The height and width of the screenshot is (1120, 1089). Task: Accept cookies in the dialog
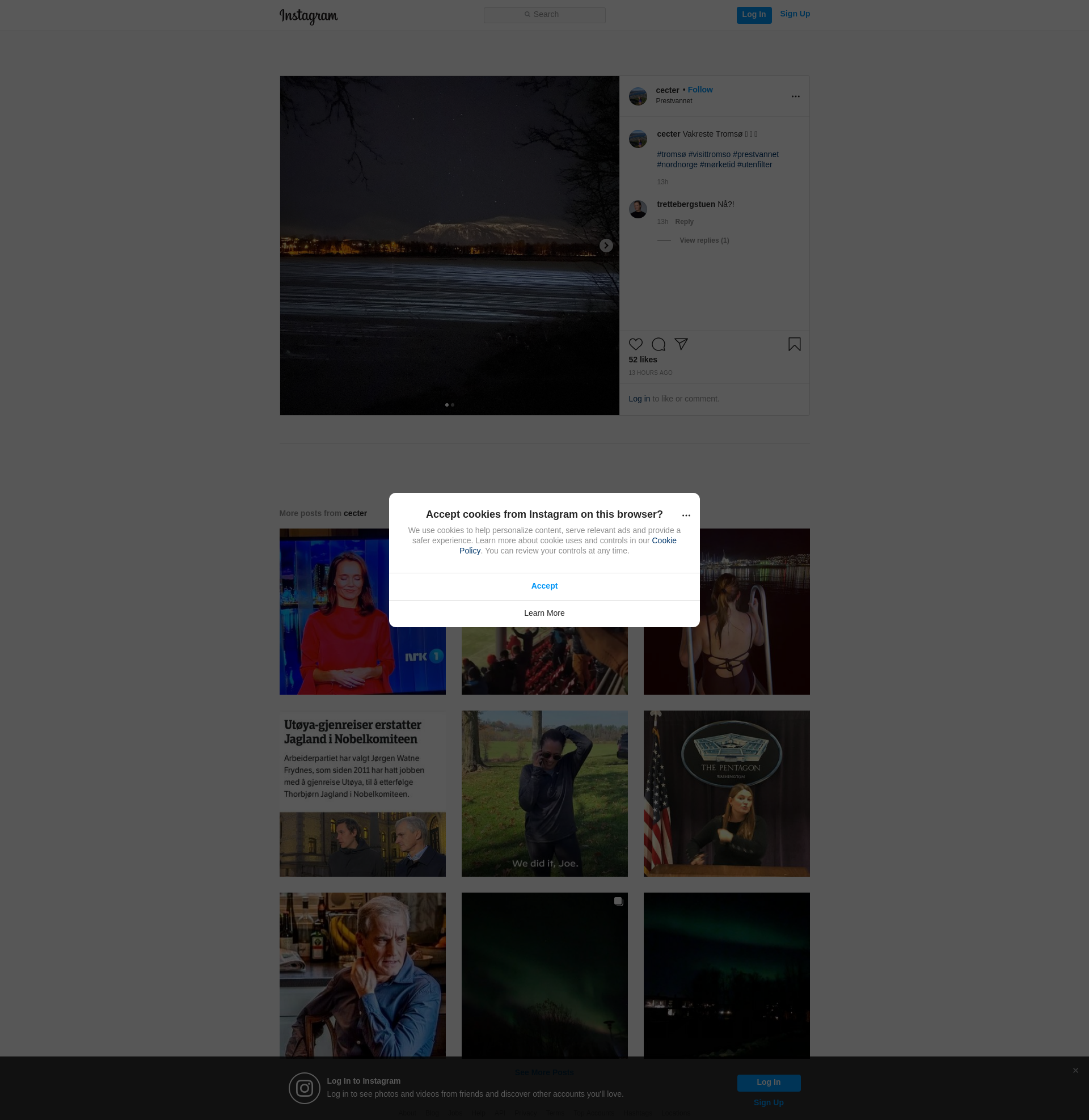tap(544, 586)
